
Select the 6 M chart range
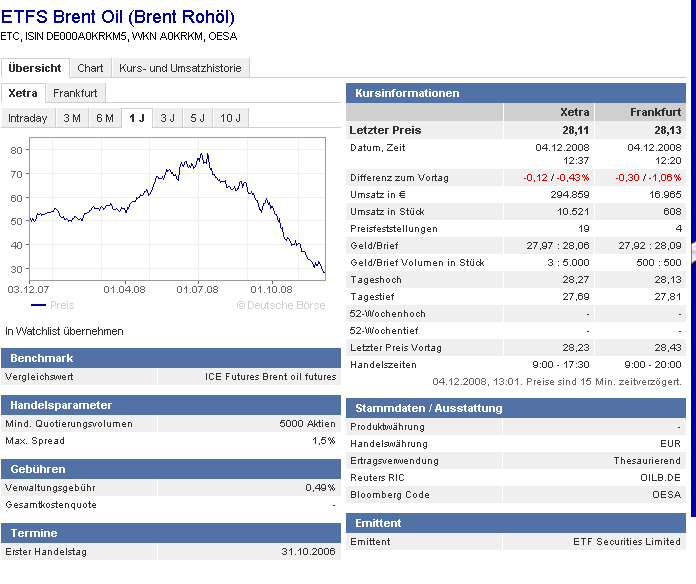tap(105, 118)
